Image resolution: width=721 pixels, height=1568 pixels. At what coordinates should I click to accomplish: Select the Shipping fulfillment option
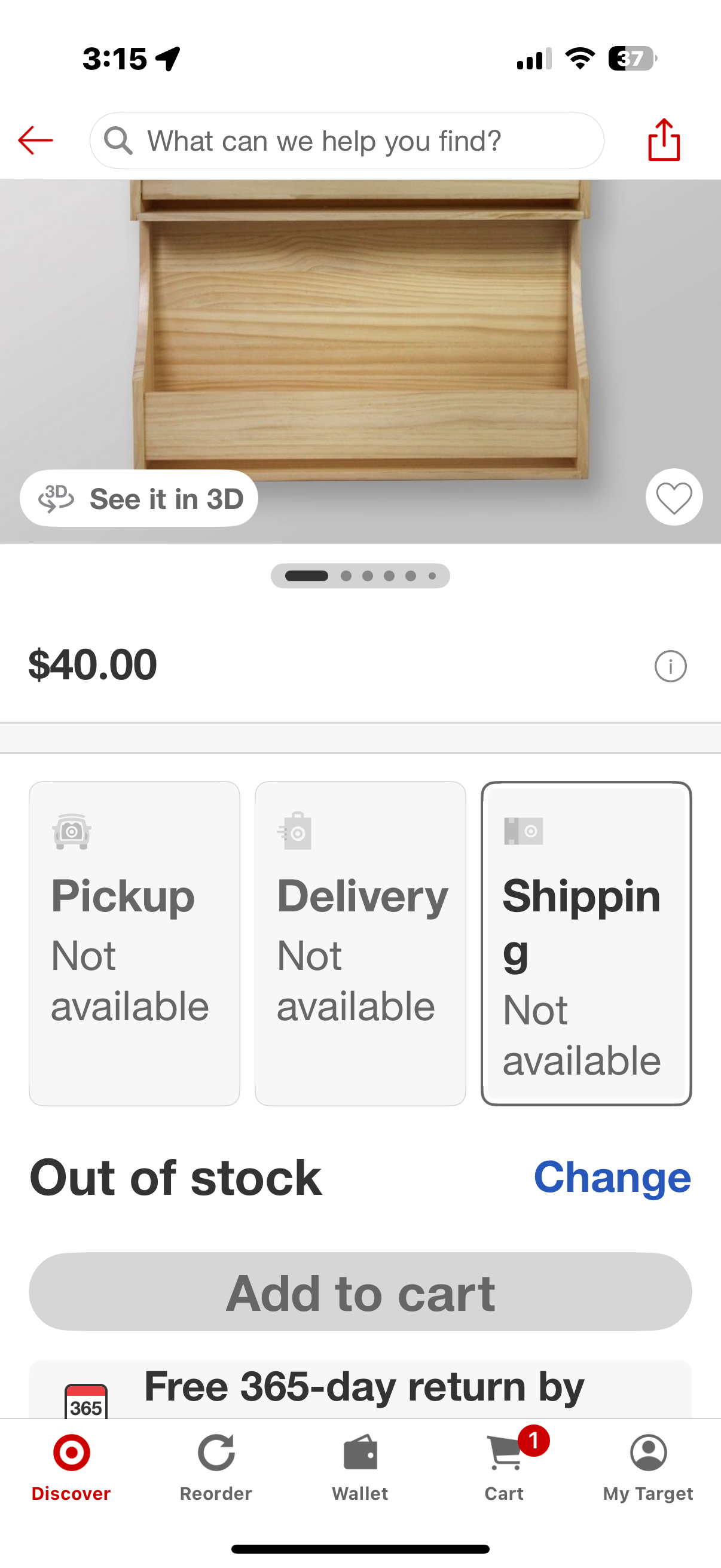click(586, 943)
